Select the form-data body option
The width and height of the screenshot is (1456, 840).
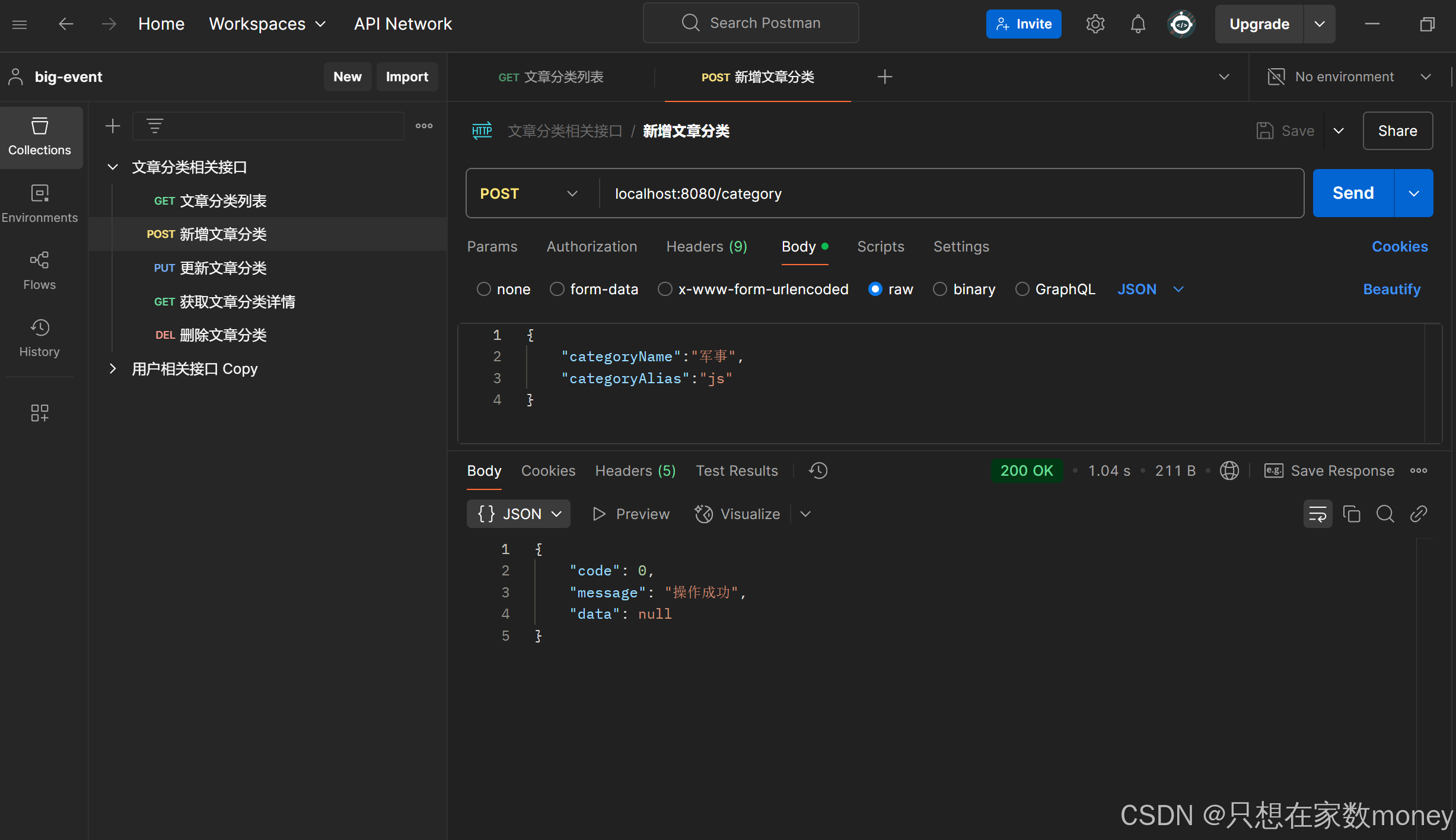tap(557, 289)
